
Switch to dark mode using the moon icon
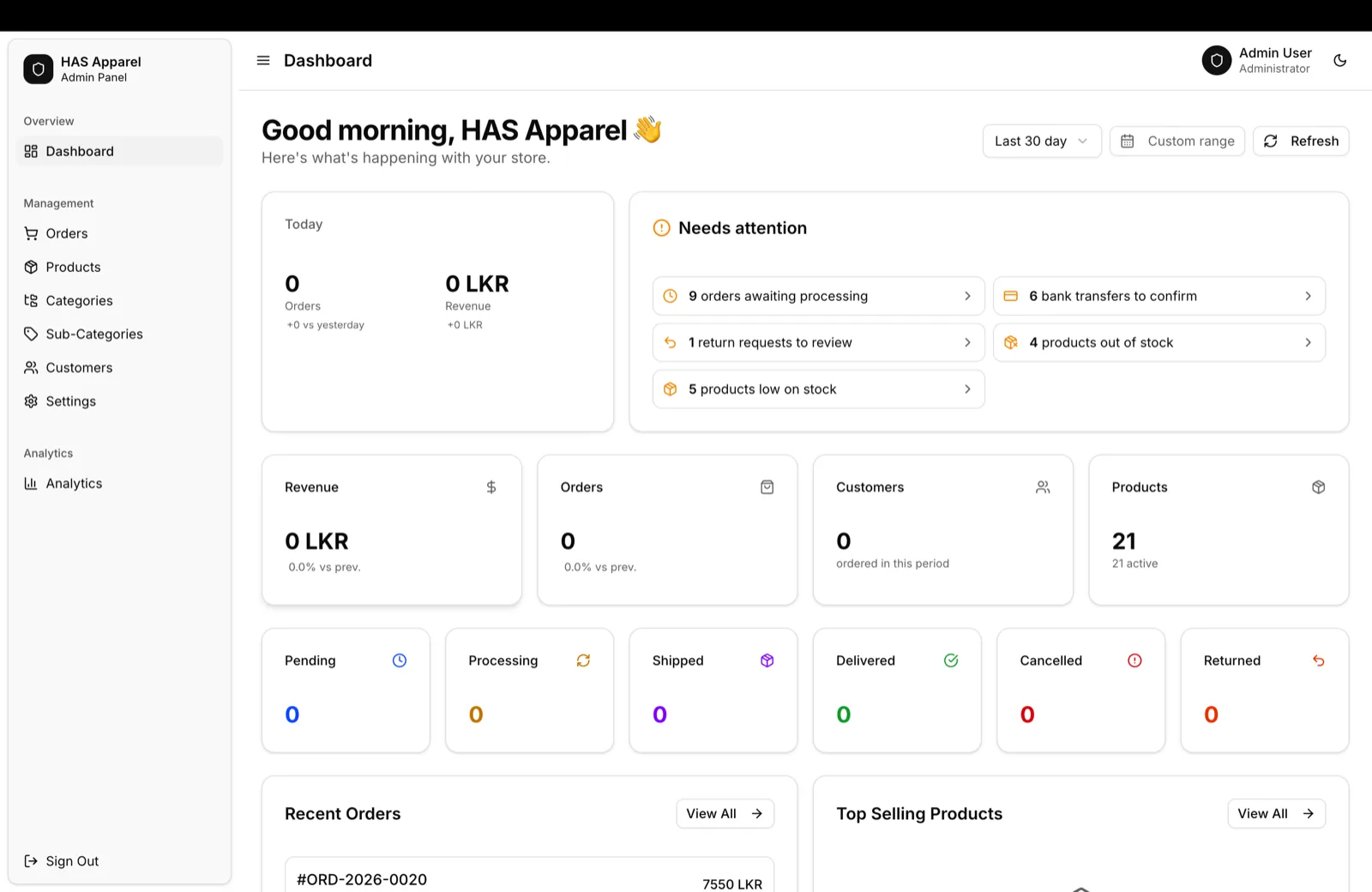(1340, 61)
